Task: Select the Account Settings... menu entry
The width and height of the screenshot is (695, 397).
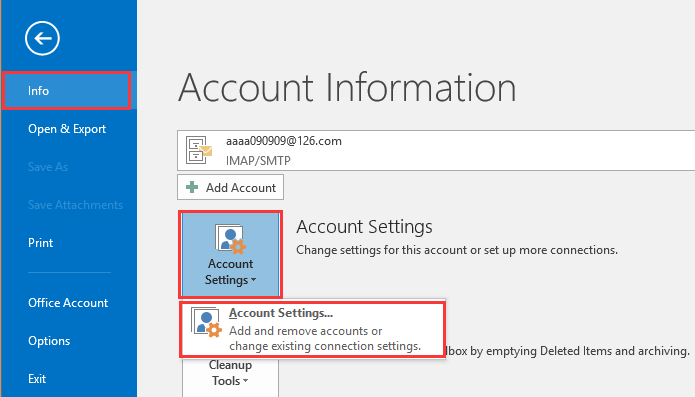Action: click(x=312, y=330)
